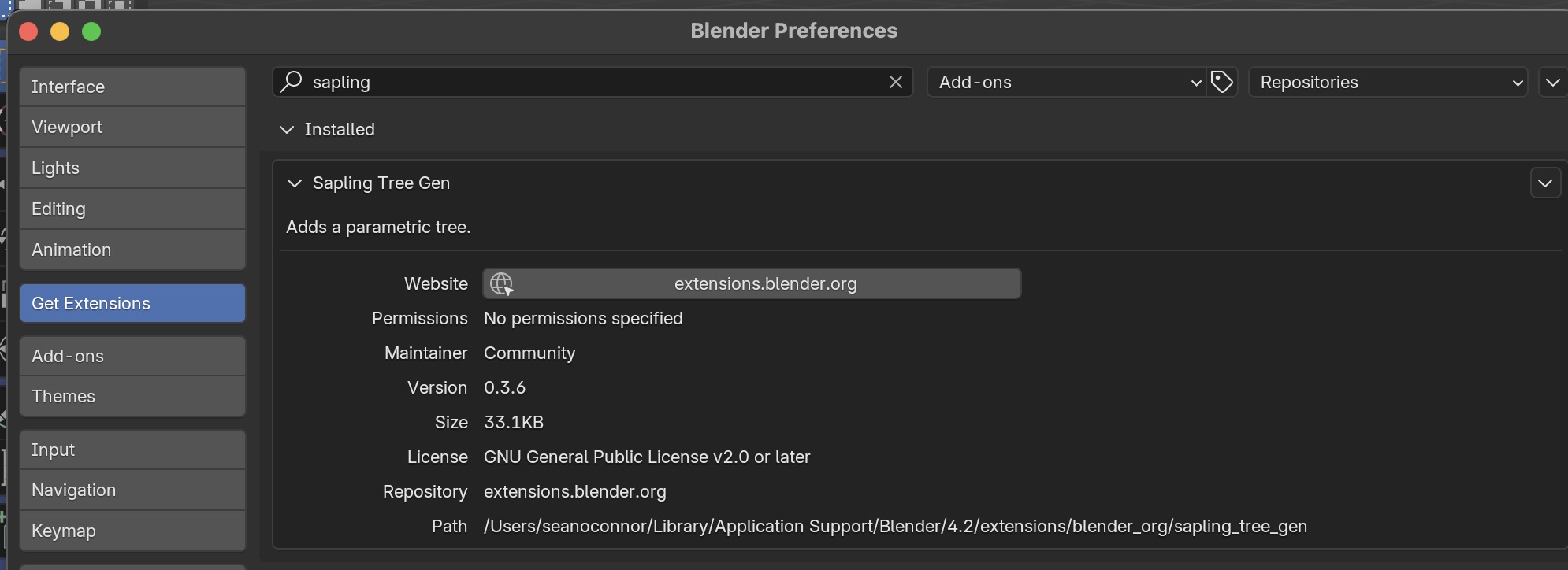The width and height of the screenshot is (1568, 570).
Task: Close the Blender Preferences window
Action: [28, 31]
